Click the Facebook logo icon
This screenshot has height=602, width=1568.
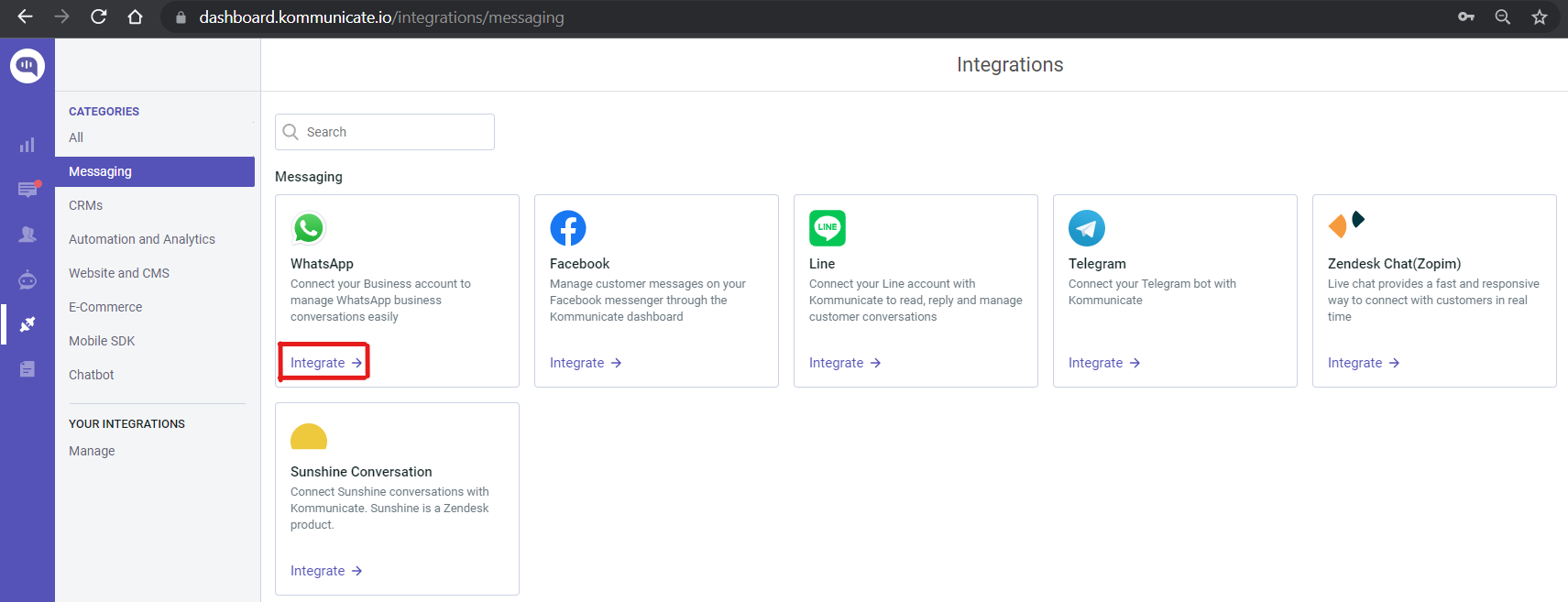568,228
